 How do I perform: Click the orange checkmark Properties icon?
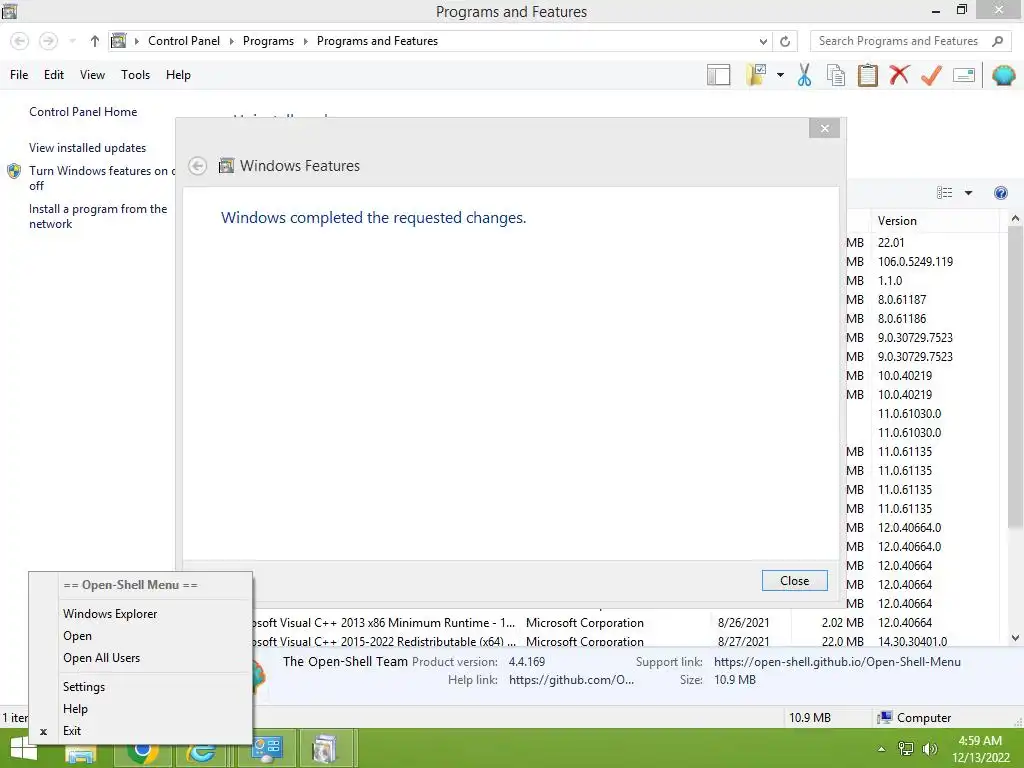coord(931,75)
